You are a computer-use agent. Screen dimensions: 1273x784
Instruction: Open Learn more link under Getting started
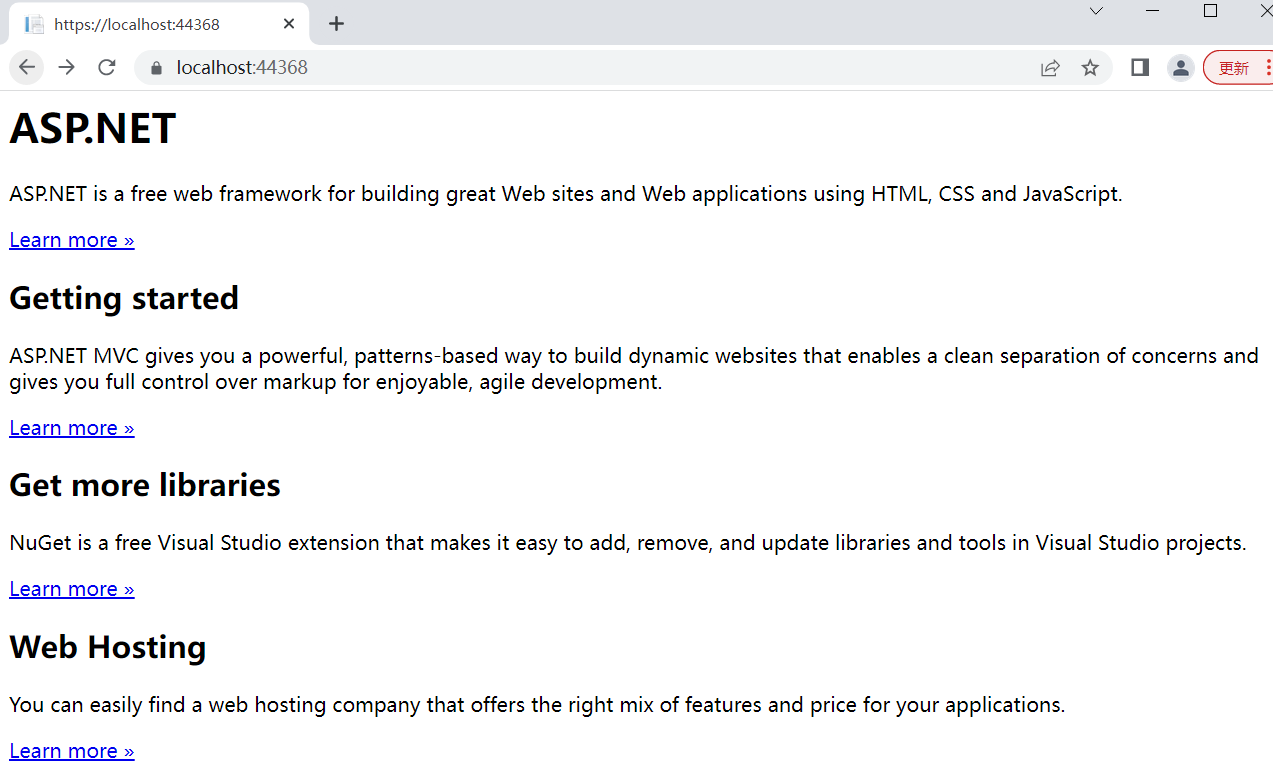(x=72, y=428)
